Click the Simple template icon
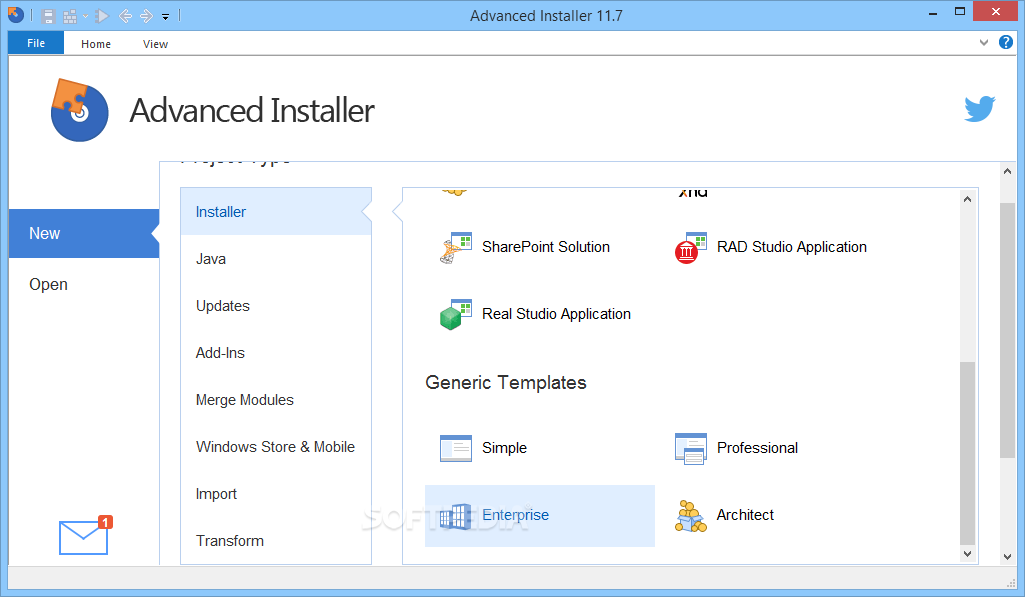This screenshot has height=597, width=1025. [456, 448]
